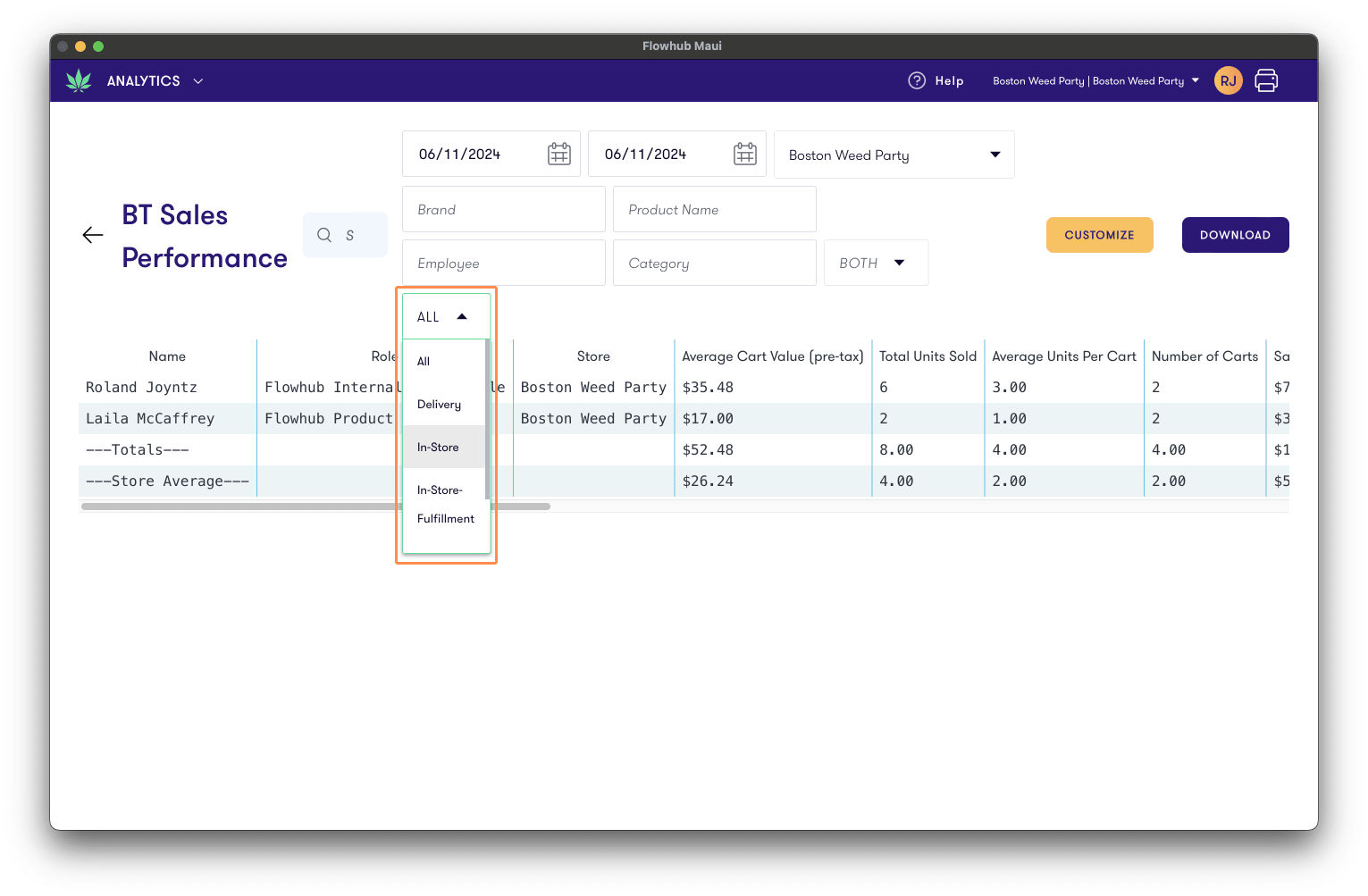Open the BOTH dropdown
The image size is (1368, 896).
click(x=875, y=262)
